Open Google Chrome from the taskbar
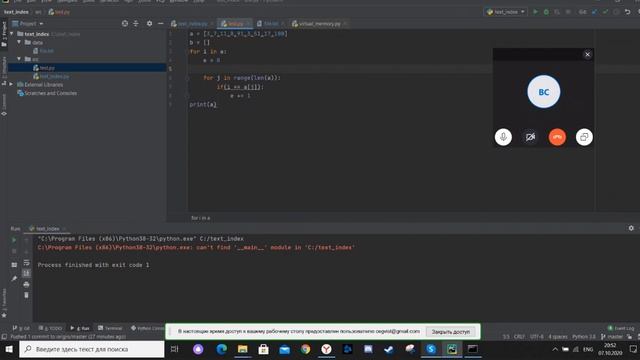This screenshot has width=640, height=360. pyautogui.click(x=305, y=349)
